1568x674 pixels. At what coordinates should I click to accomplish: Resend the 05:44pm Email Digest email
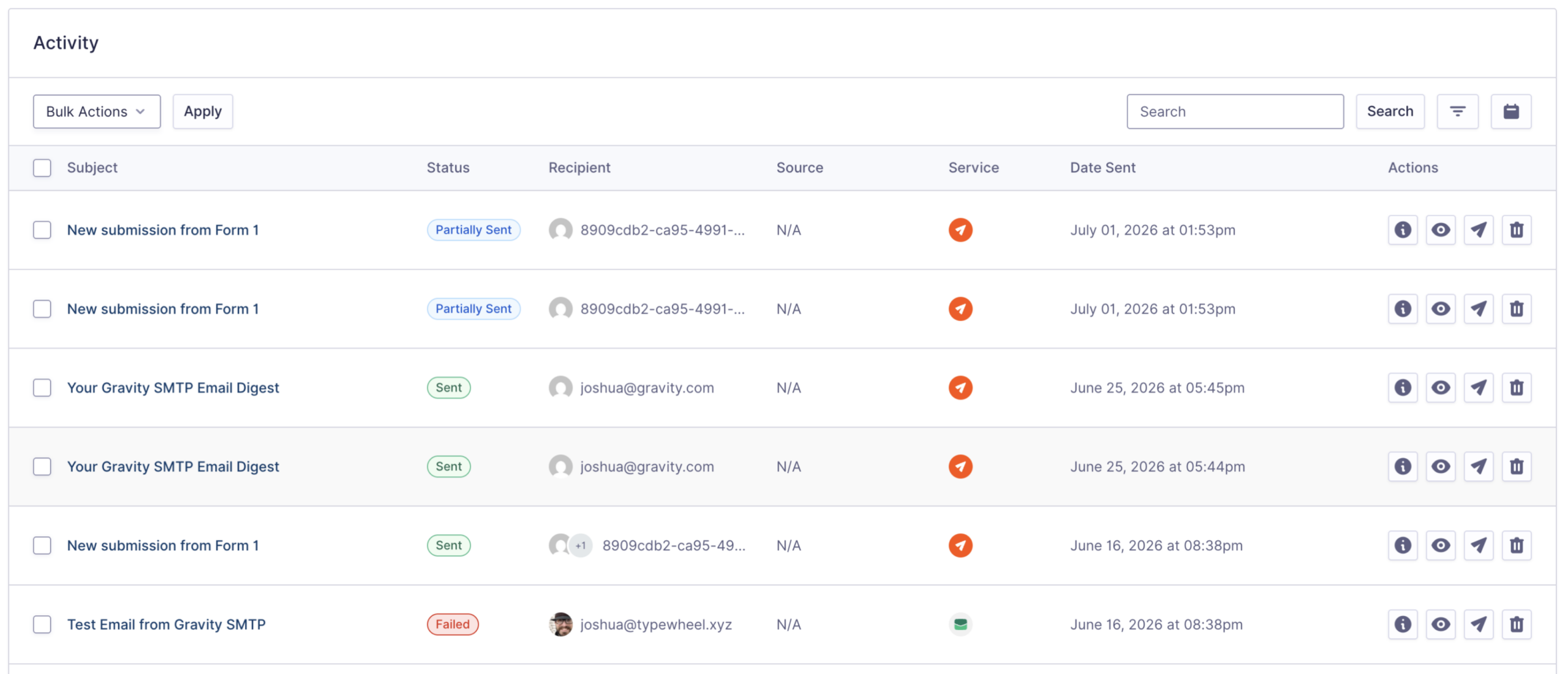click(x=1479, y=467)
